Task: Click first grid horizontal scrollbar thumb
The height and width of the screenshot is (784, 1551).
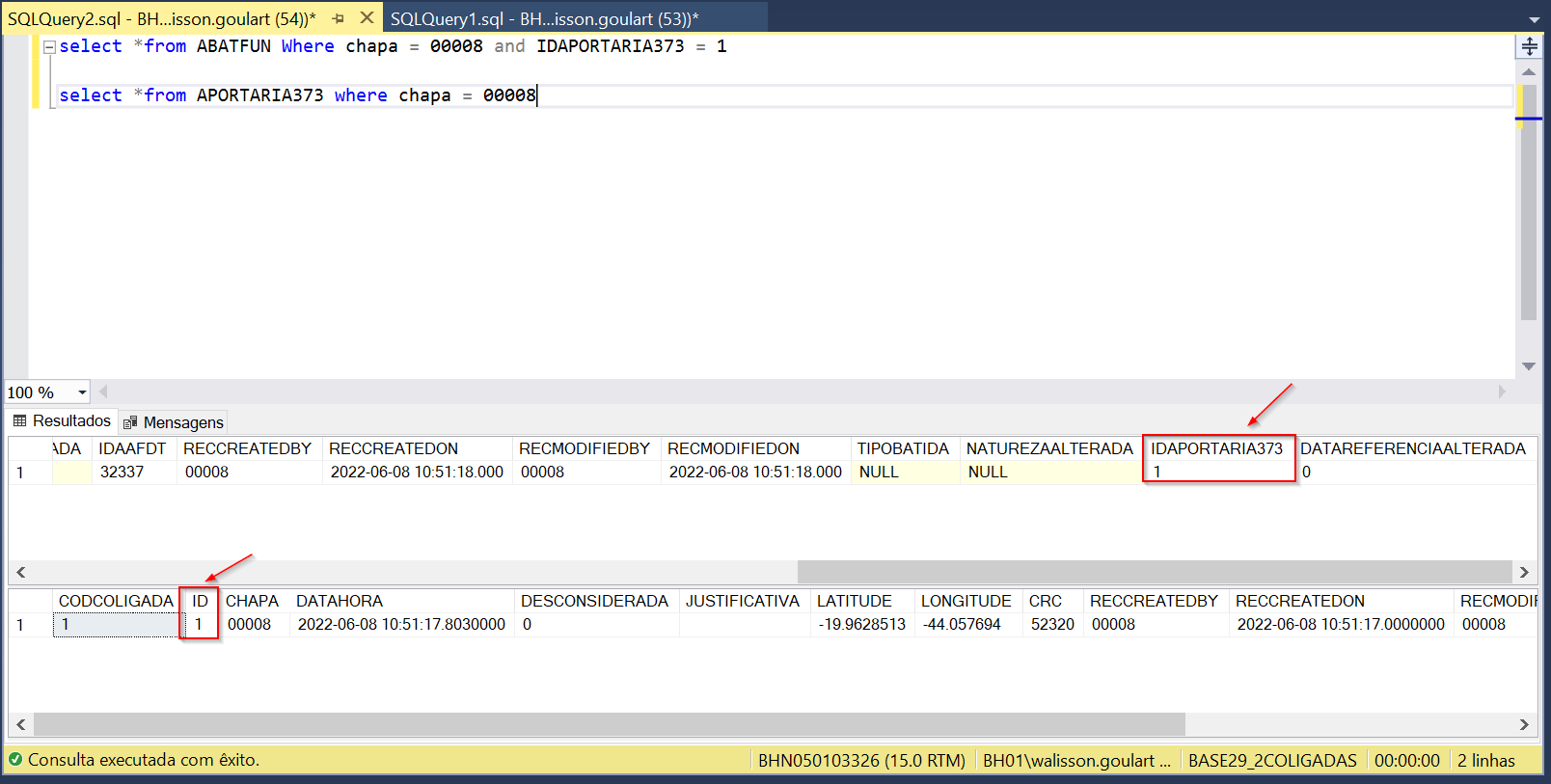Action: pyautogui.click(x=1155, y=572)
